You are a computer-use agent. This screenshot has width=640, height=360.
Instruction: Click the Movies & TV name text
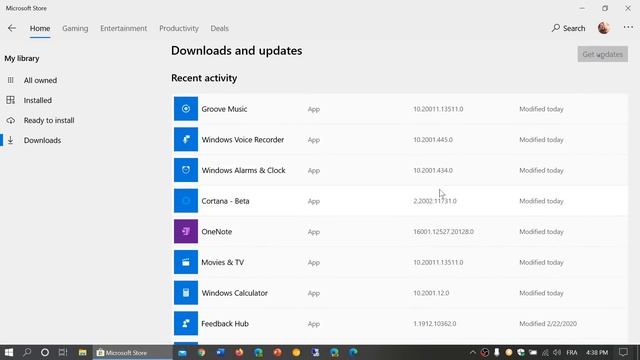[x=222, y=262]
